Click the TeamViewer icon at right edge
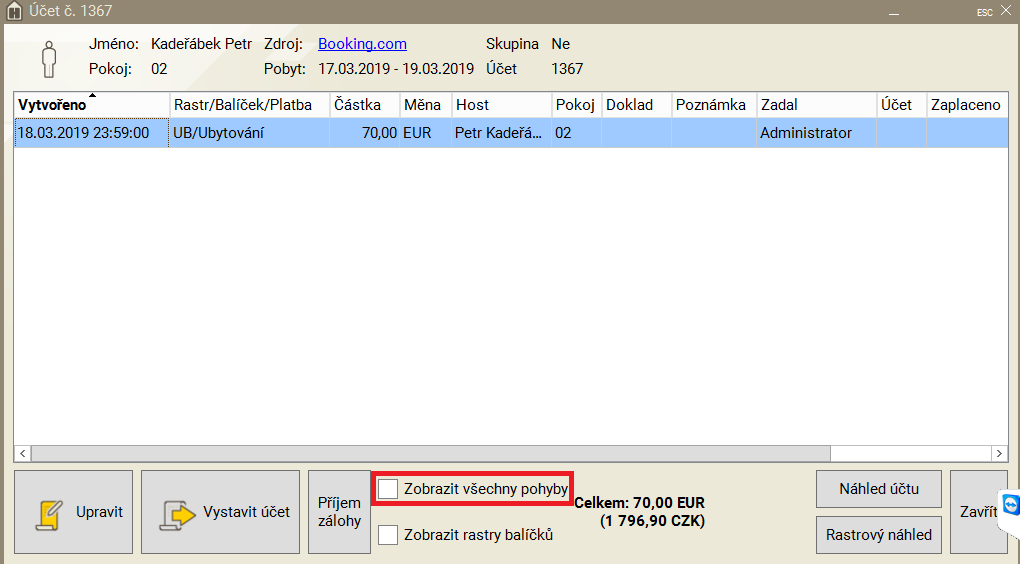The width and height of the screenshot is (1020, 564). pos(1010,505)
